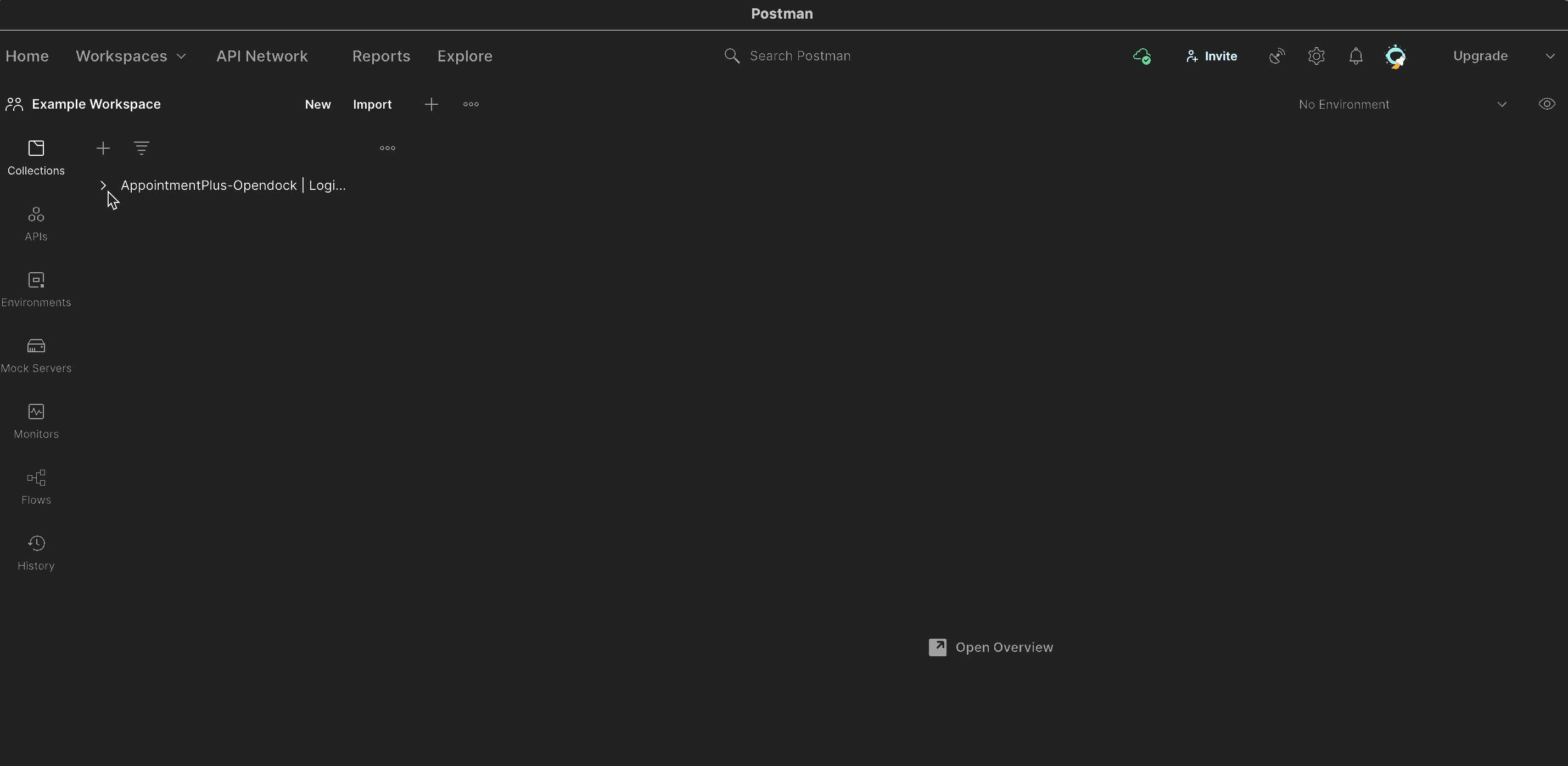
Task: Open a new tab with plus icon
Action: [431, 105]
